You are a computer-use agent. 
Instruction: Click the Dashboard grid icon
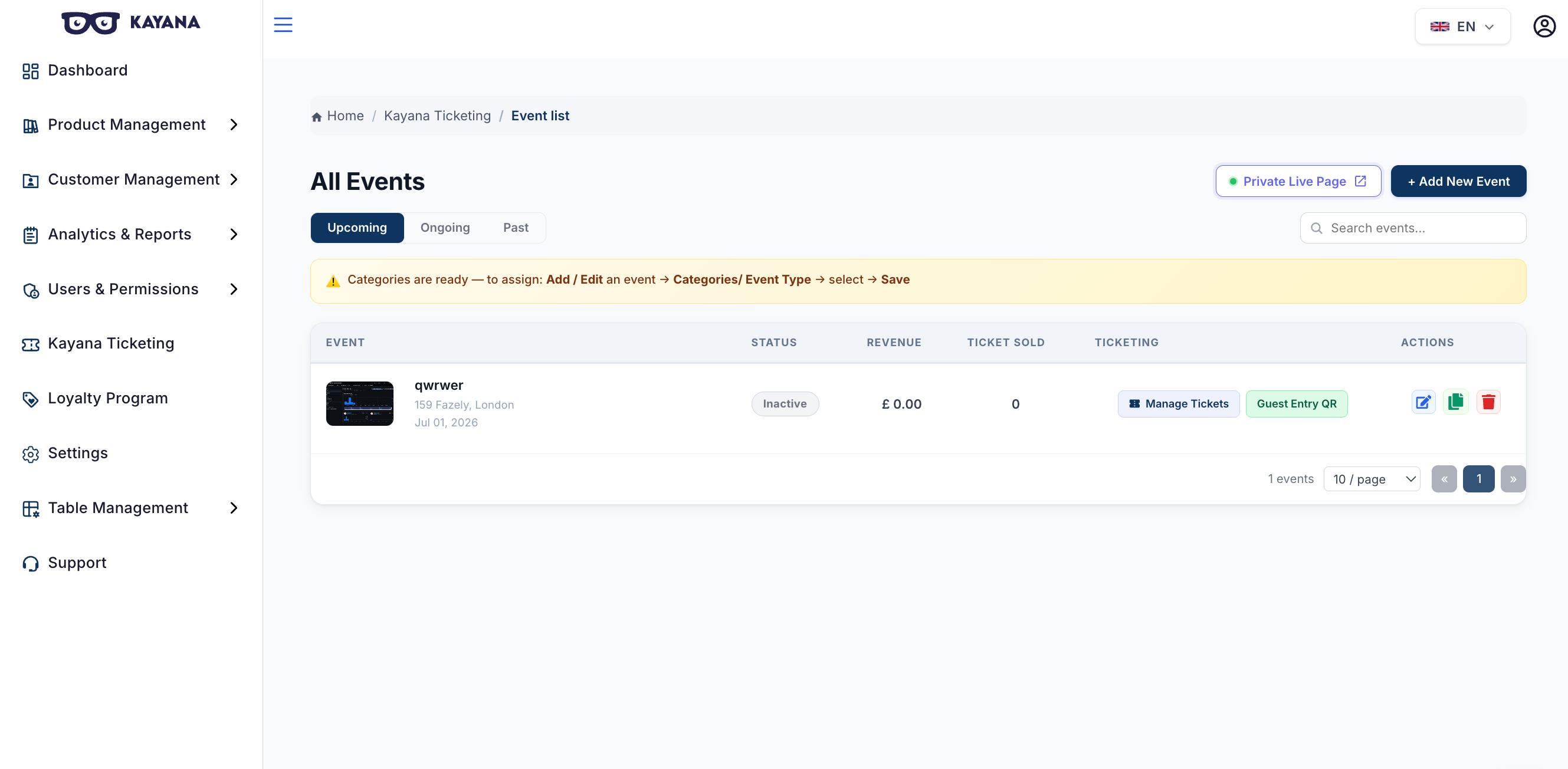tap(31, 71)
